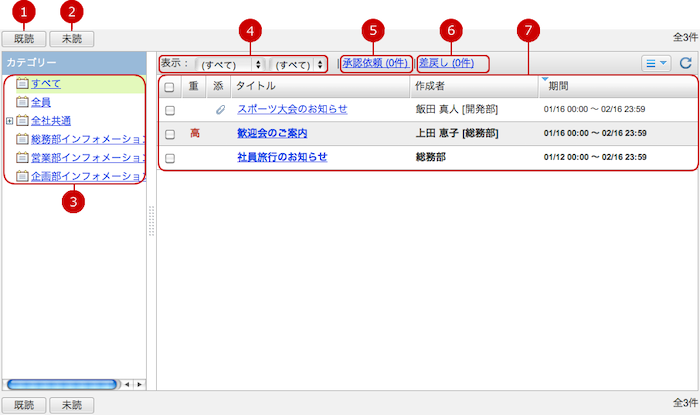The width and height of the screenshot is (700, 415).
Task: Click the 高 importance label on 歓迎会 row
Action: pyautogui.click(x=195, y=133)
